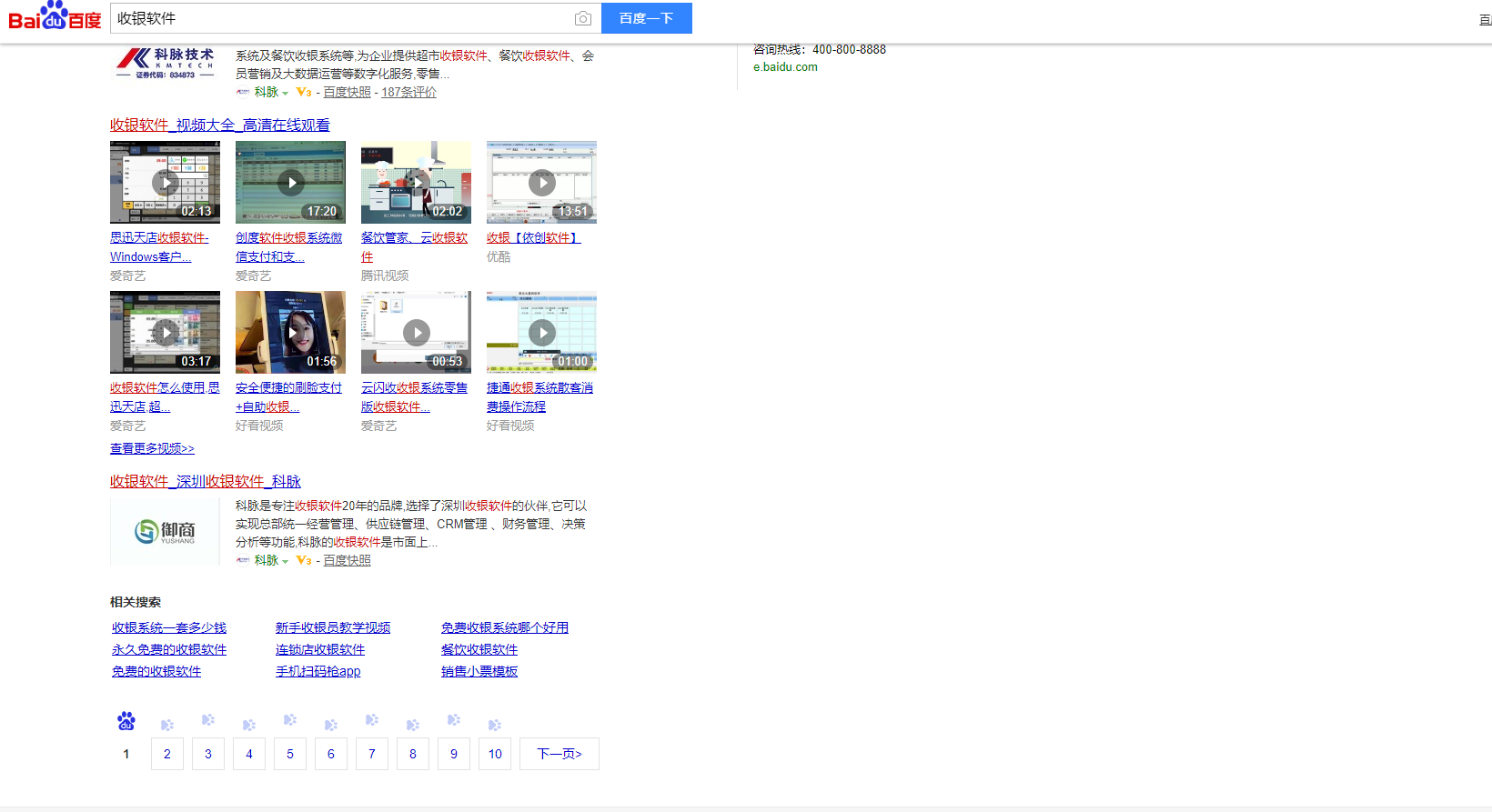Open the 收银软件_视频大全 result title
Image resolution: width=1492 pixels, height=812 pixels.
click(x=220, y=125)
